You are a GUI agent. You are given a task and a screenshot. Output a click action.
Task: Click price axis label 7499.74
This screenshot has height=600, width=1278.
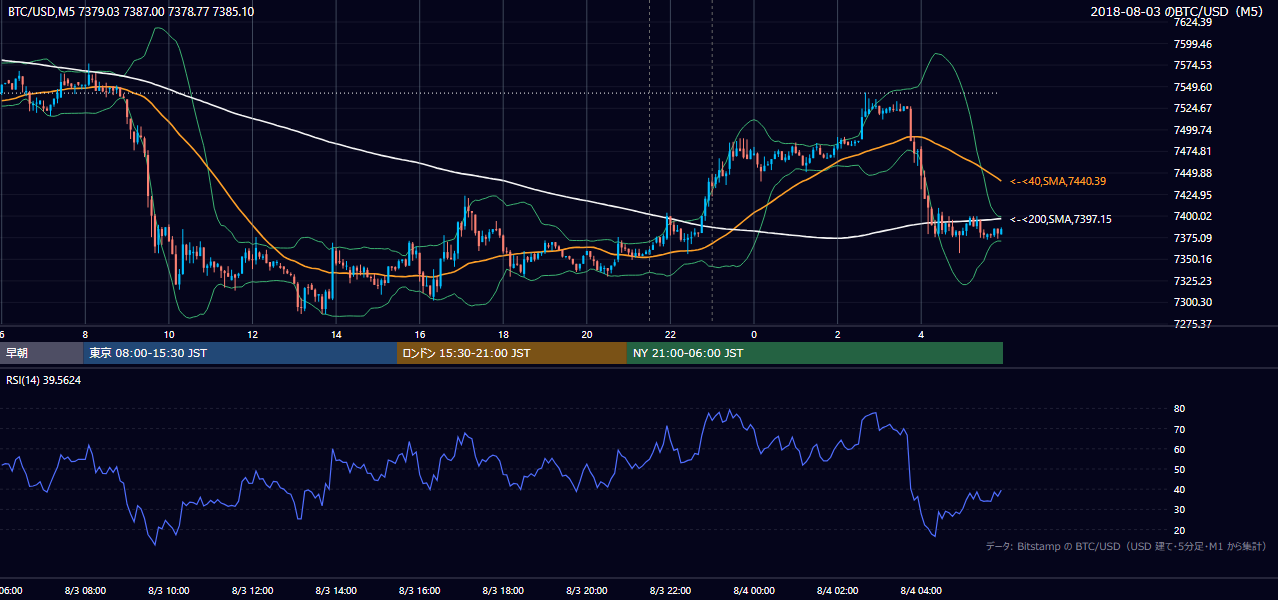click(1193, 130)
